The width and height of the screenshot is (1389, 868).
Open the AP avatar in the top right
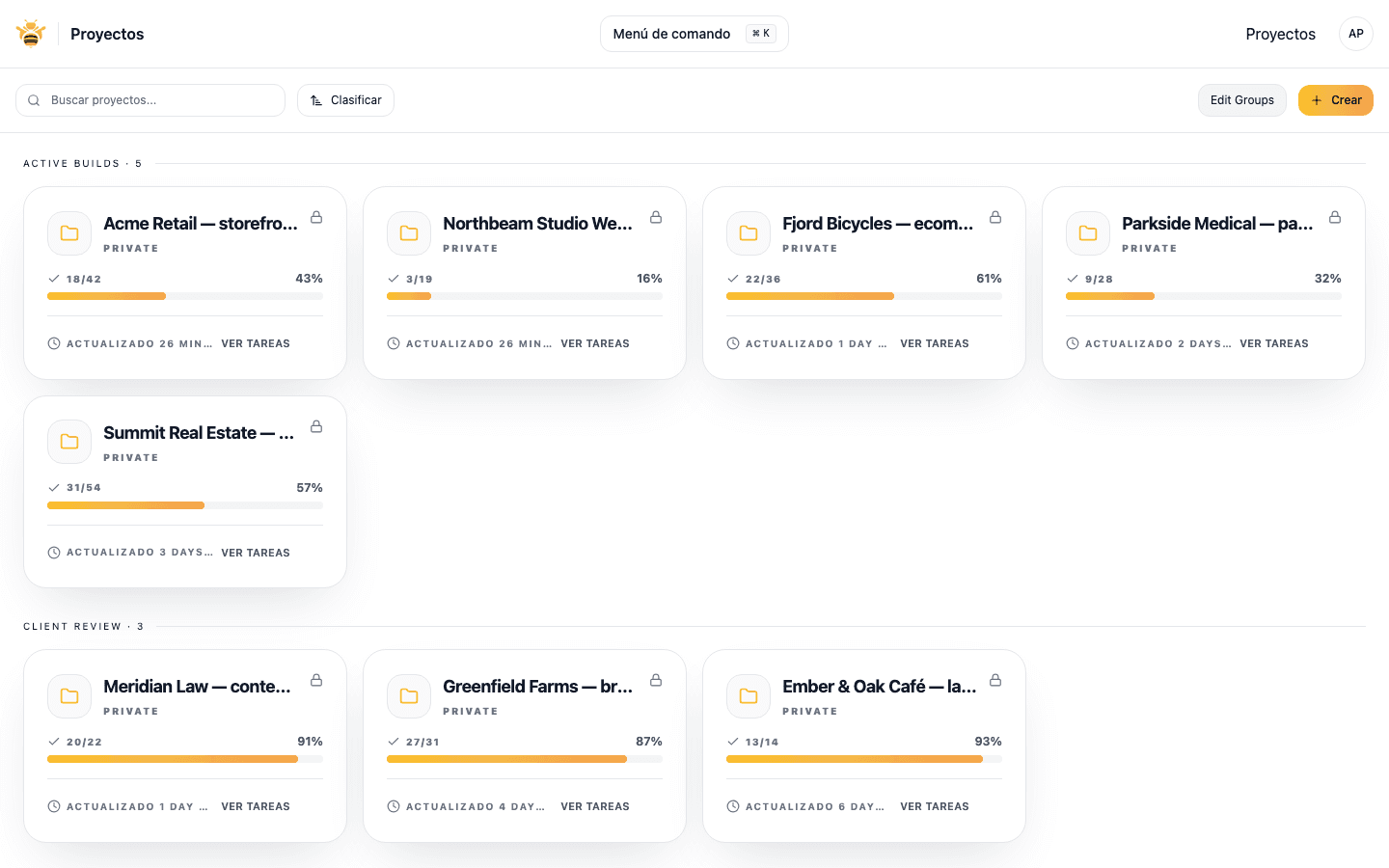1356,33
